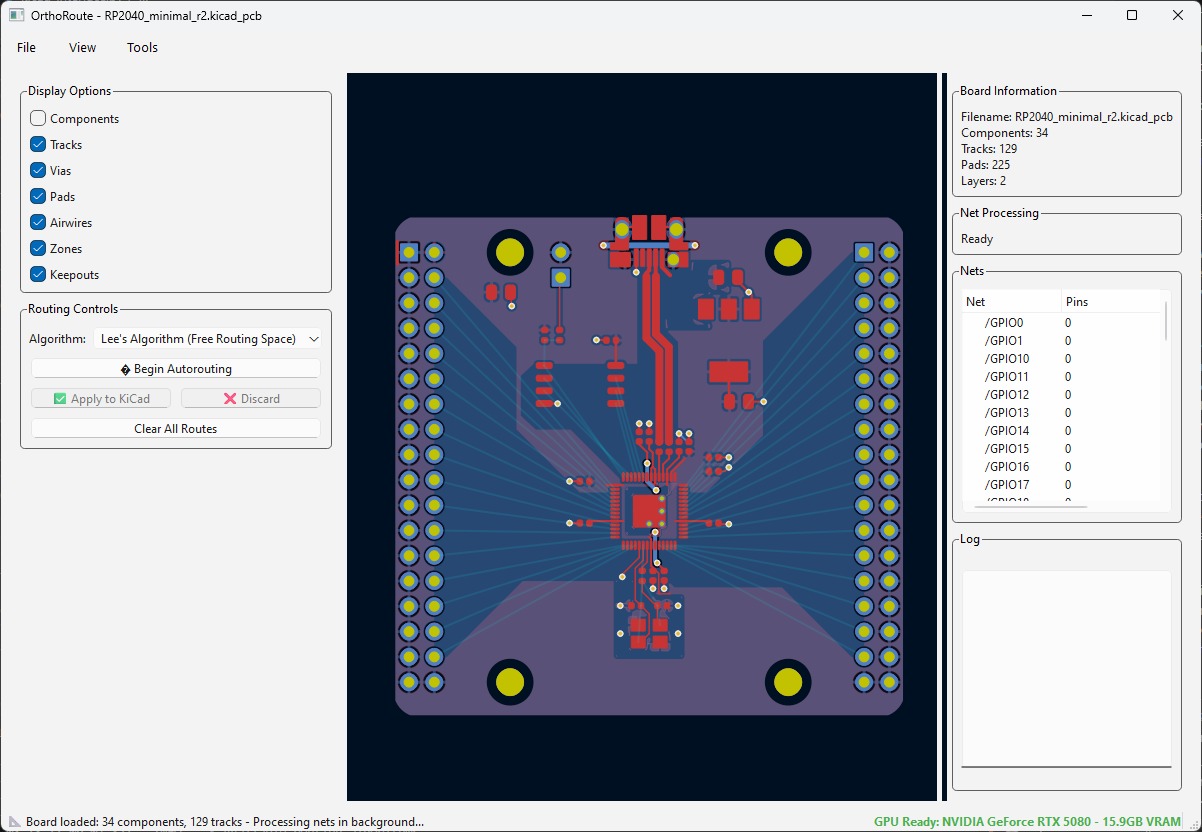The image size is (1202, 832).
Task: Open the View menu
Action: tap(82, 47)
